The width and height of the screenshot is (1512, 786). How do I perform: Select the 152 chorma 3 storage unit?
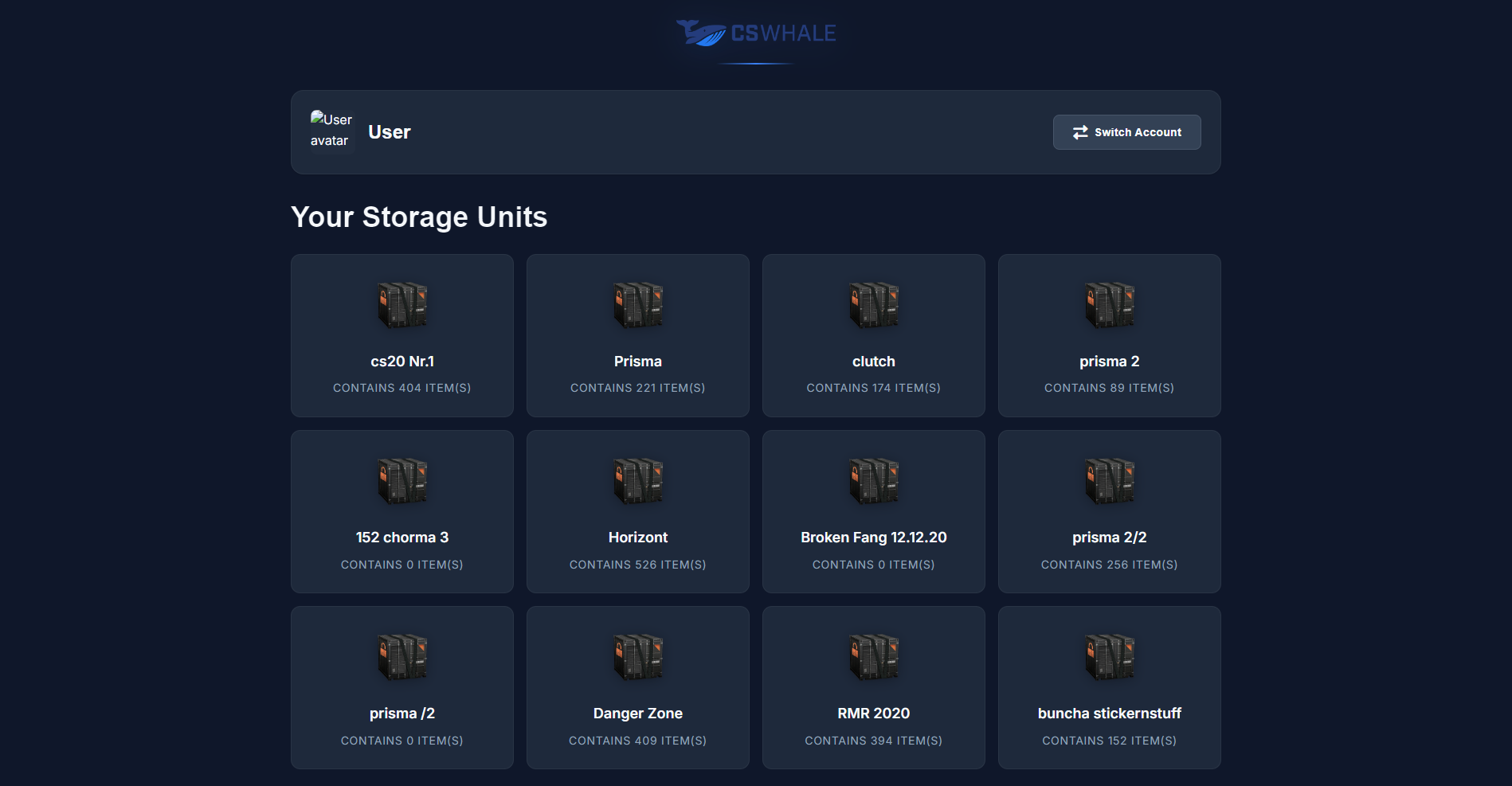coord(402,512)
